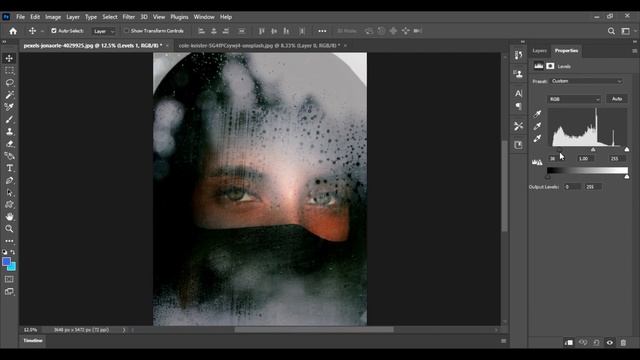Select the Horizontal Type tool

click(x=9, y=168)
